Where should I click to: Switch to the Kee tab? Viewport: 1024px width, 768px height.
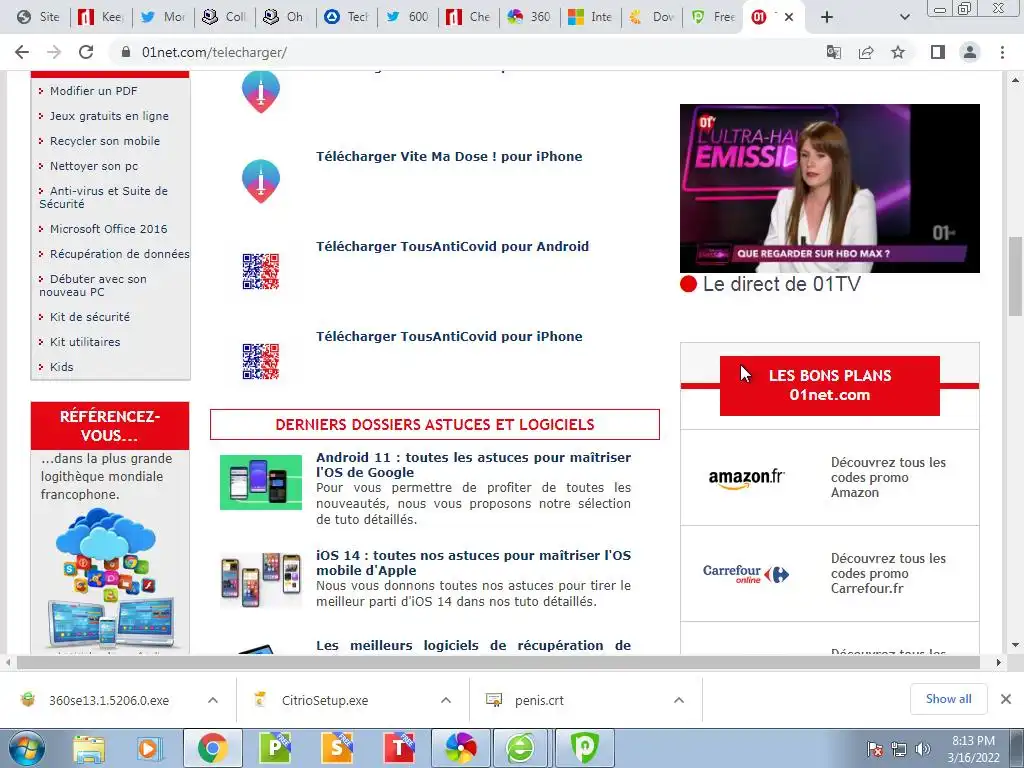[101, 17]
